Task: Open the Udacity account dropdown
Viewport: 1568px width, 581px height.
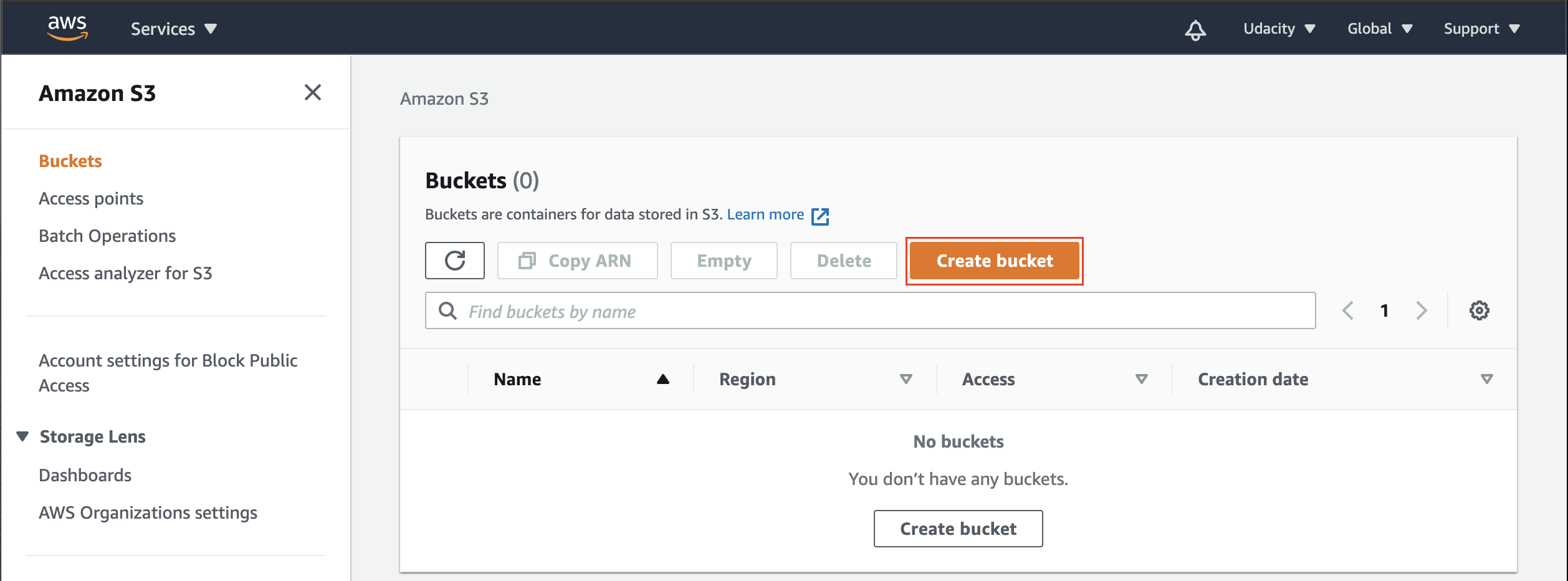Action: 1279,29
